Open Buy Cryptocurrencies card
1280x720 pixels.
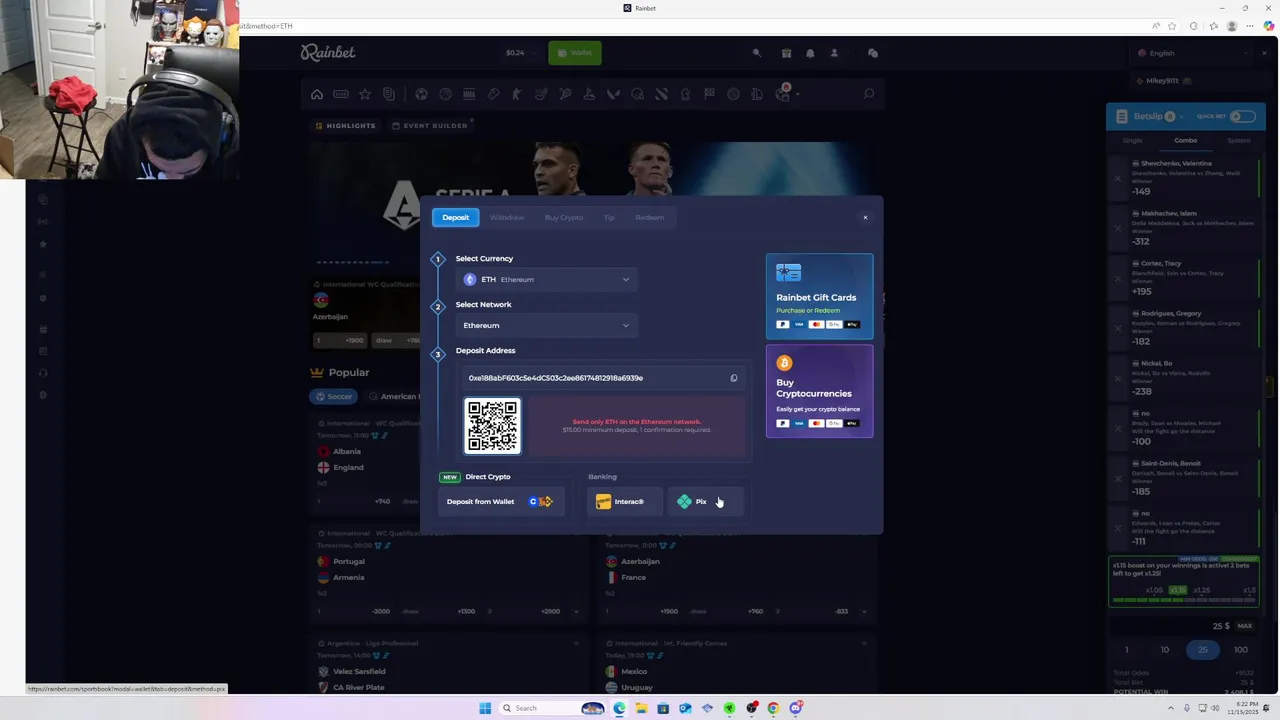[819, 391]
